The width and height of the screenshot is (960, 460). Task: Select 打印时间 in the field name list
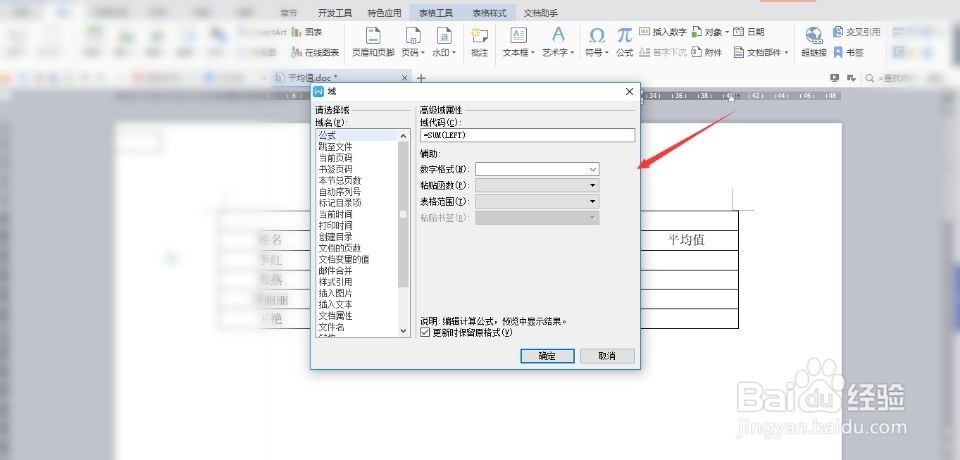point(336,225)
